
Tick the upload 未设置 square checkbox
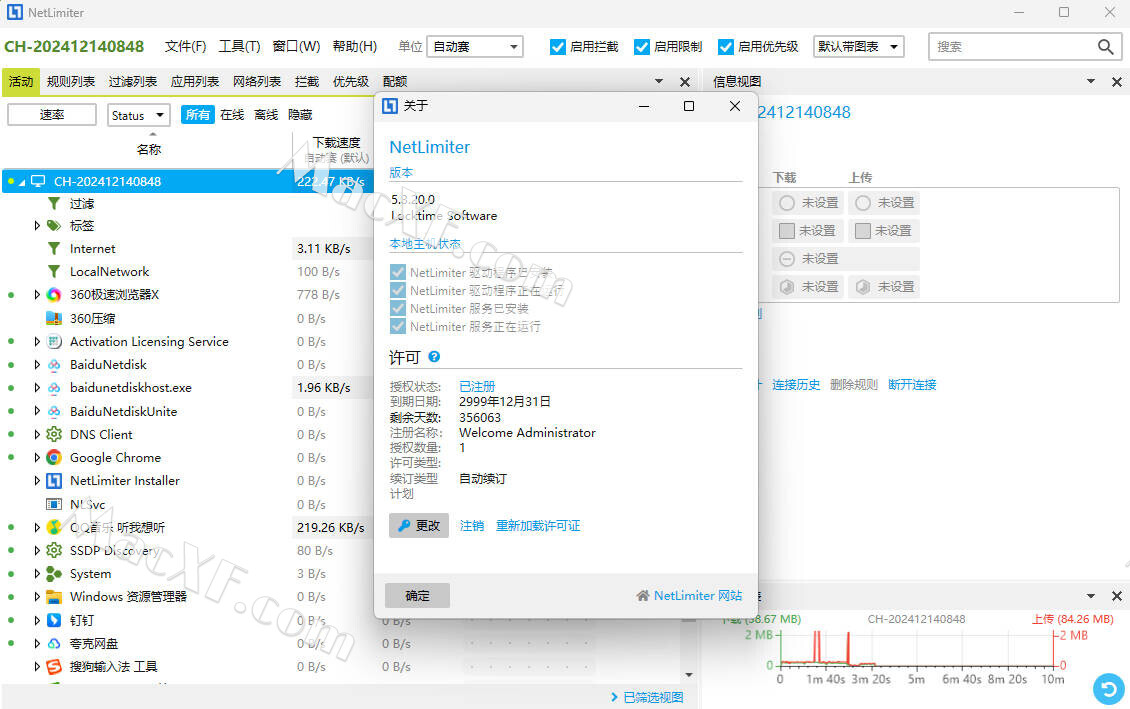[863, 231]
